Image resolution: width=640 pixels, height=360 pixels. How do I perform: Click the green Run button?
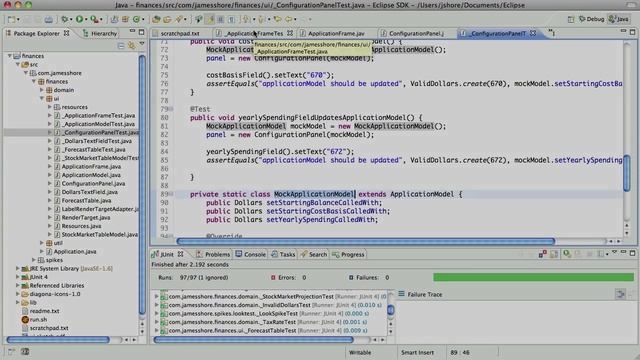(x=80, y=19)
